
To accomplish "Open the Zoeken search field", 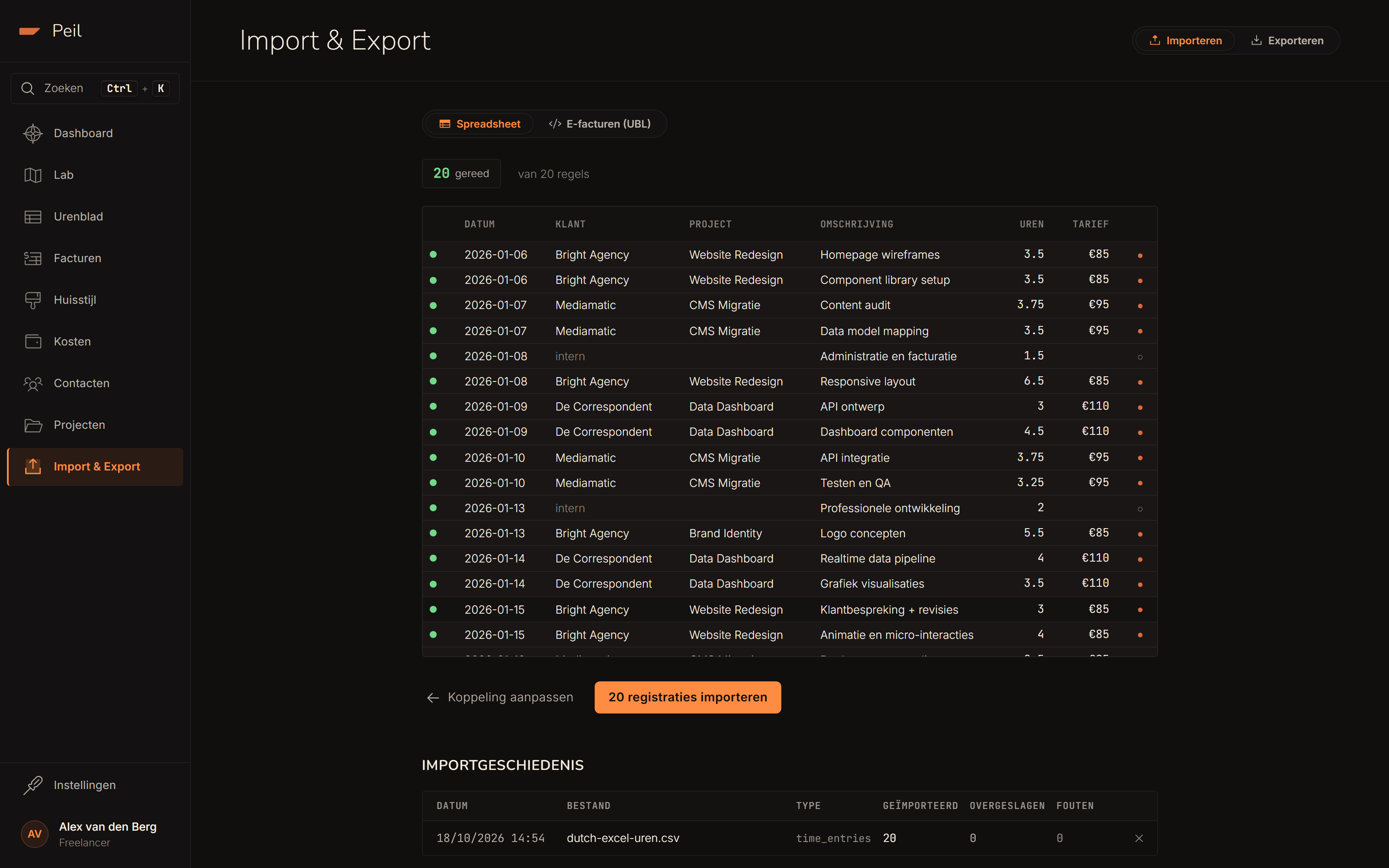I will coord(95,89).
